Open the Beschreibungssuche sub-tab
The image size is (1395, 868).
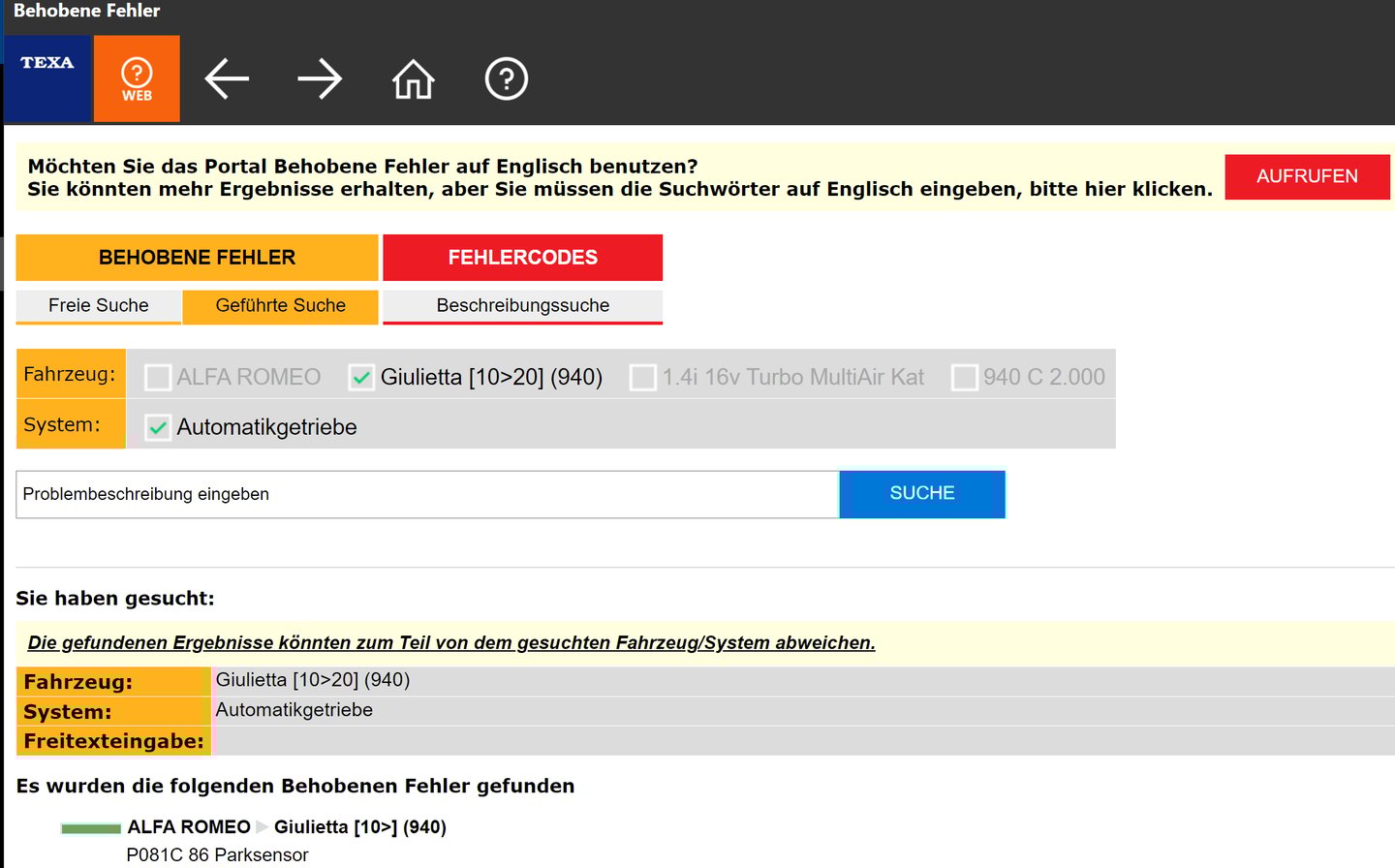point(523,306)
